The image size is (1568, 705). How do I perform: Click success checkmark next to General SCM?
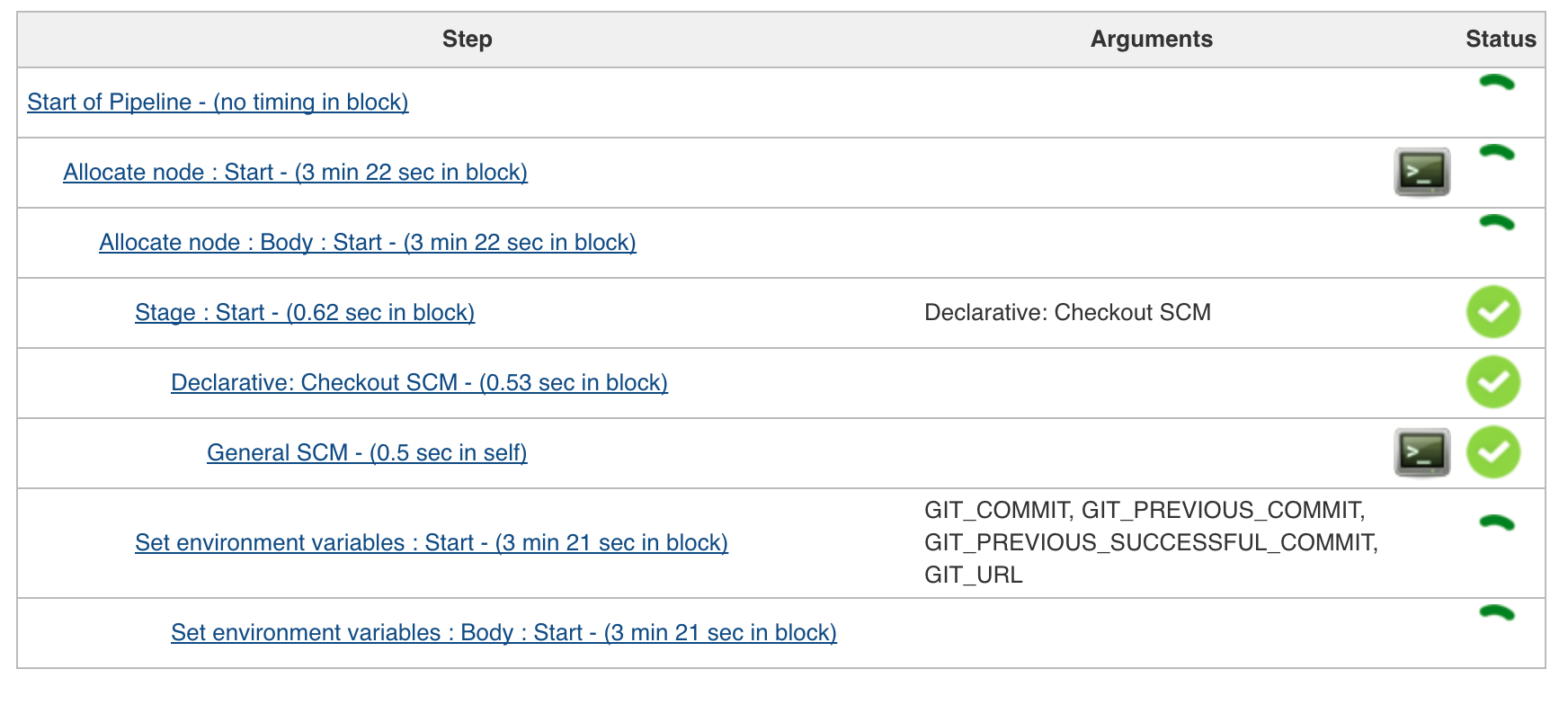(x=1492, y=452)
